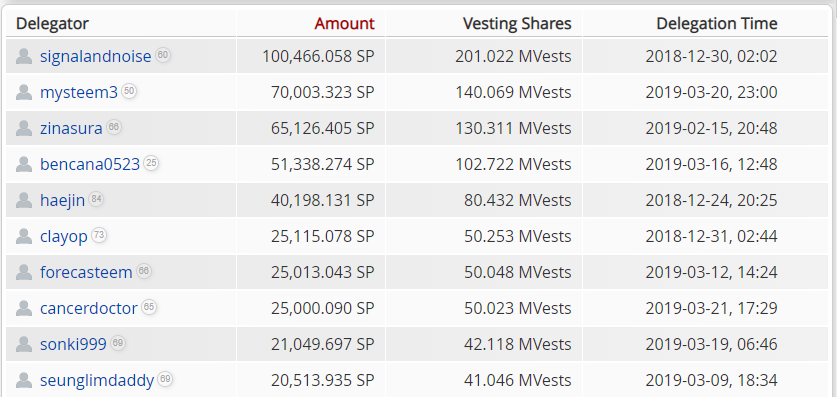Click the reputation badge 84 after haejin
The height and width of the screenshot is (397, 837).
[x=96, y=199]
